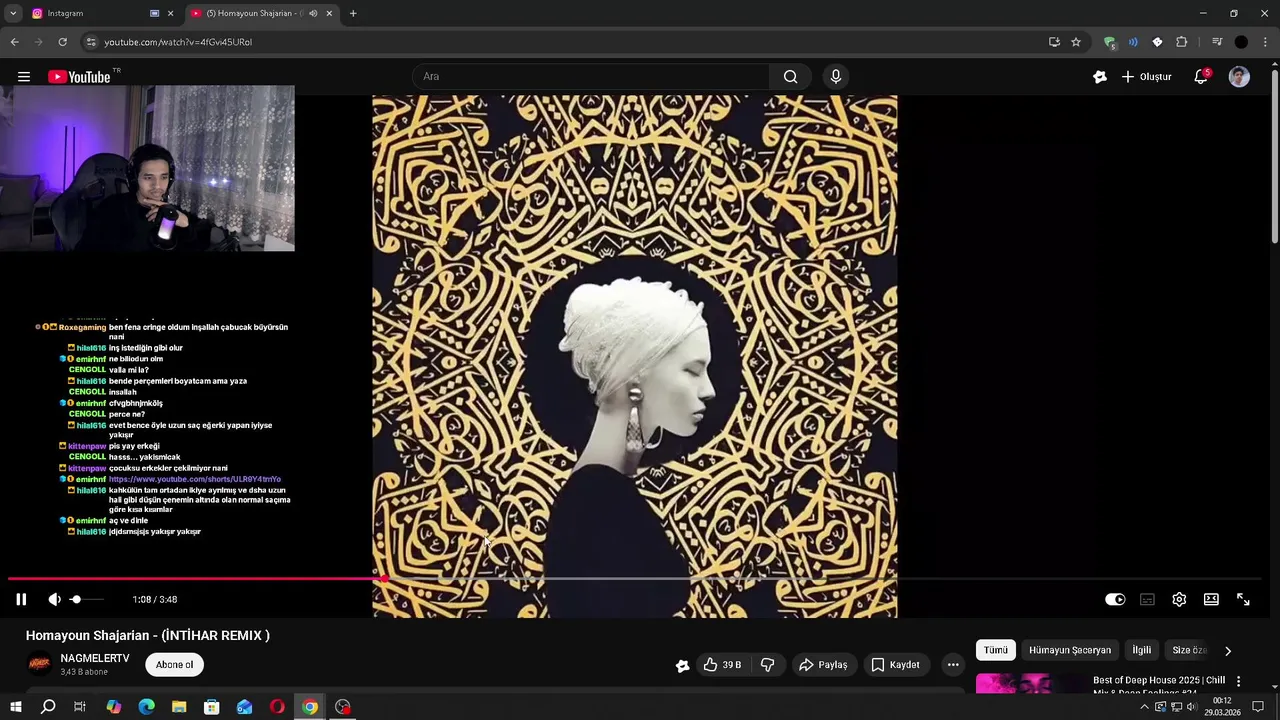The image size is (1280, 720).
Task: Go back in the browser
Action: (14, 42)
